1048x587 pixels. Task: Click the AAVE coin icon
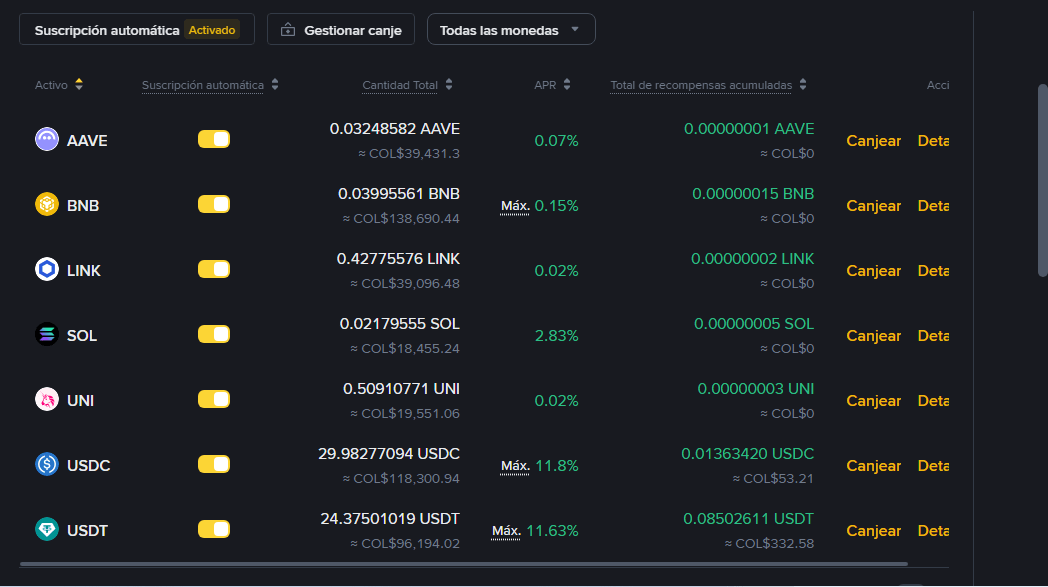pos(47,139)
